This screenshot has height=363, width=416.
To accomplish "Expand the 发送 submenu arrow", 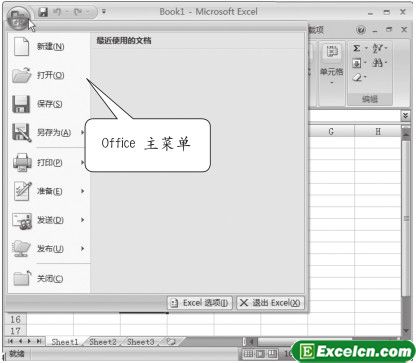I will [x=82, y=220].
